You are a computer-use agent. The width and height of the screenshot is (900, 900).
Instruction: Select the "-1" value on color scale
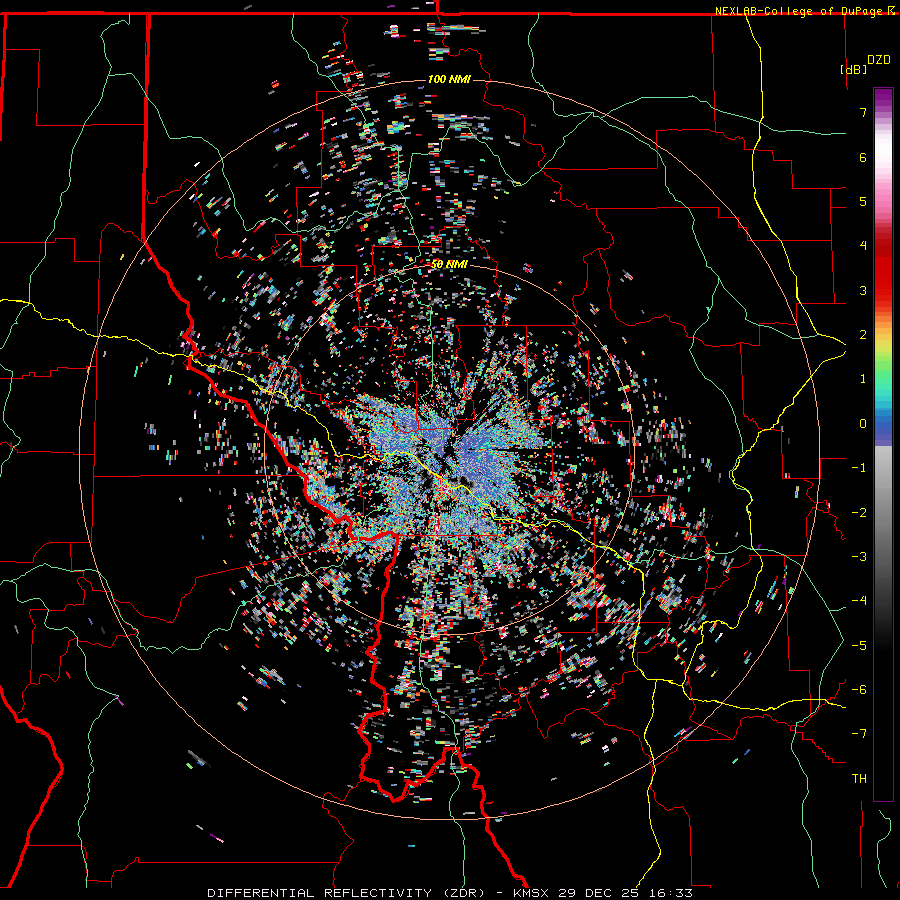coord(859,468)
